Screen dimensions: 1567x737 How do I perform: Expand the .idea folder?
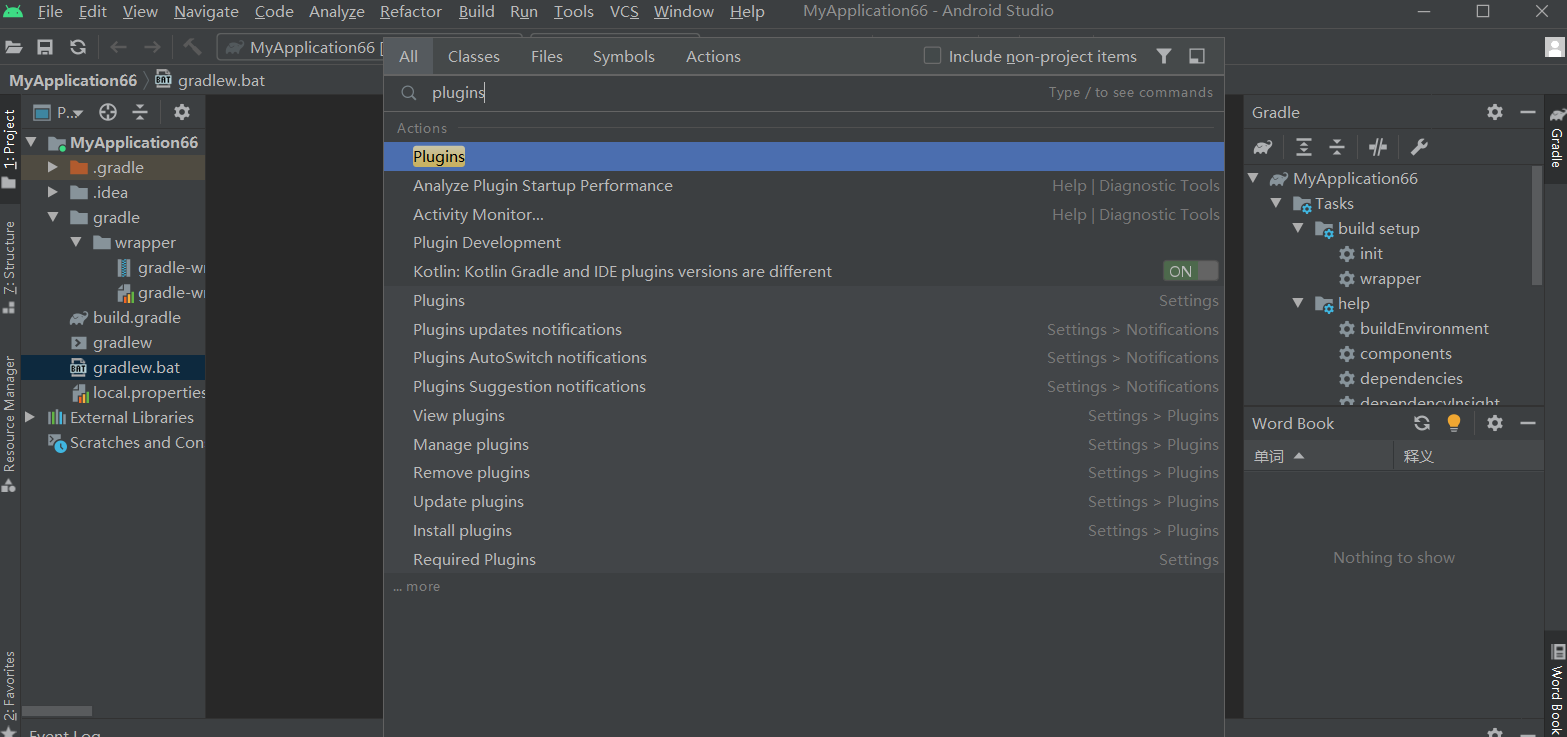point(53,193)
